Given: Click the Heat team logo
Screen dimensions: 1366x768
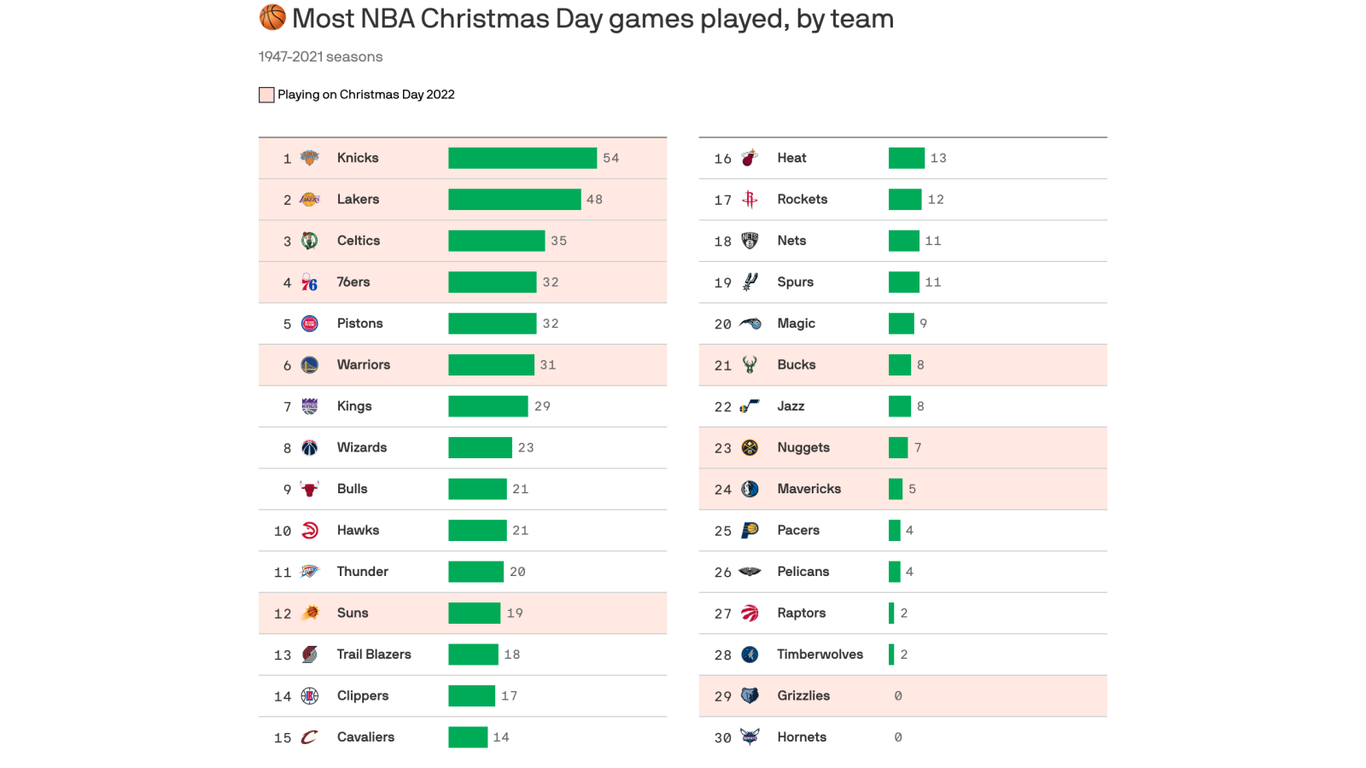Looking at the screenshot, I should tap(750, 158).
